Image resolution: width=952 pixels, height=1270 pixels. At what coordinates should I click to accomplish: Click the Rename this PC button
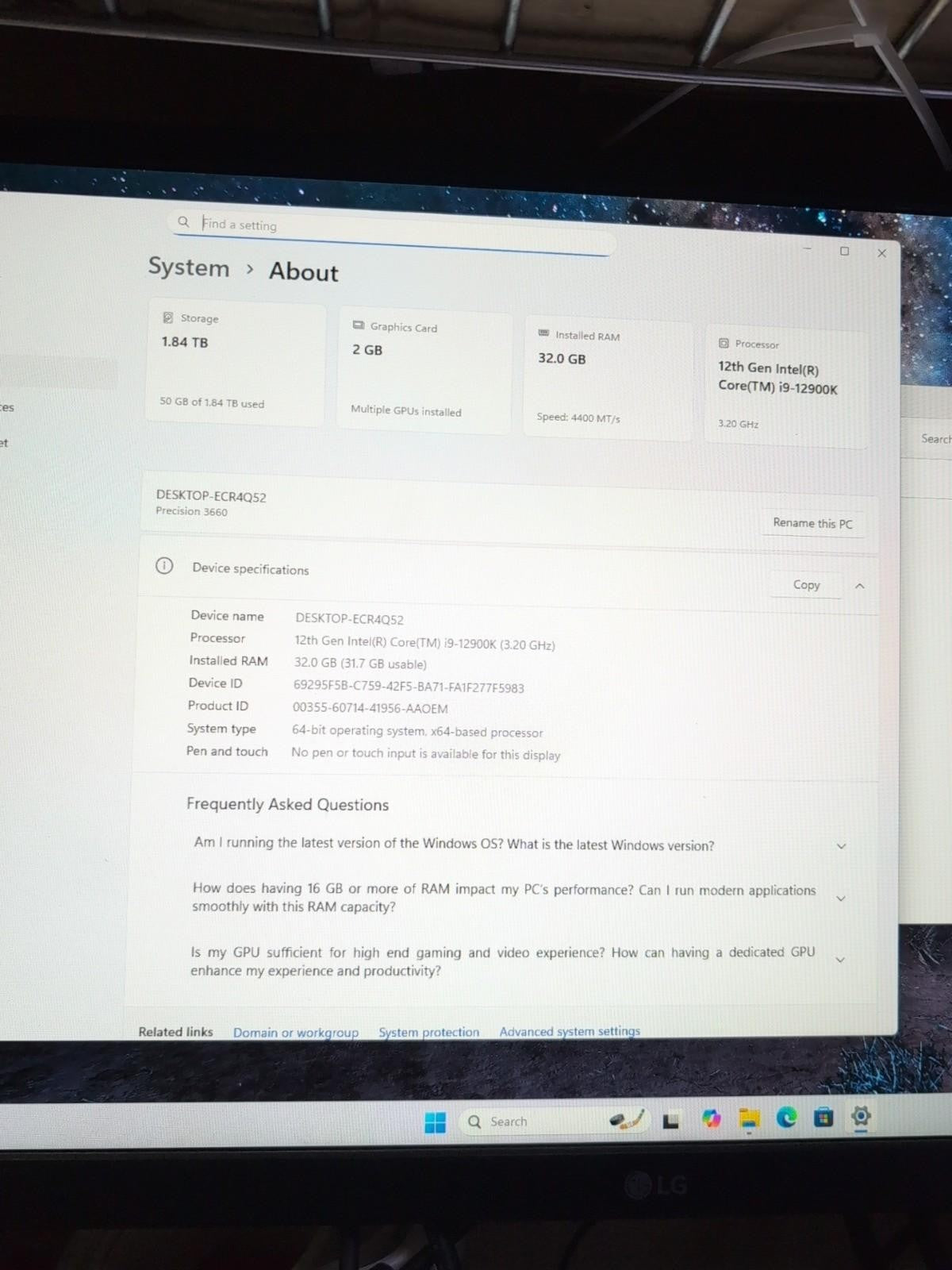click(x=812, y=523)
